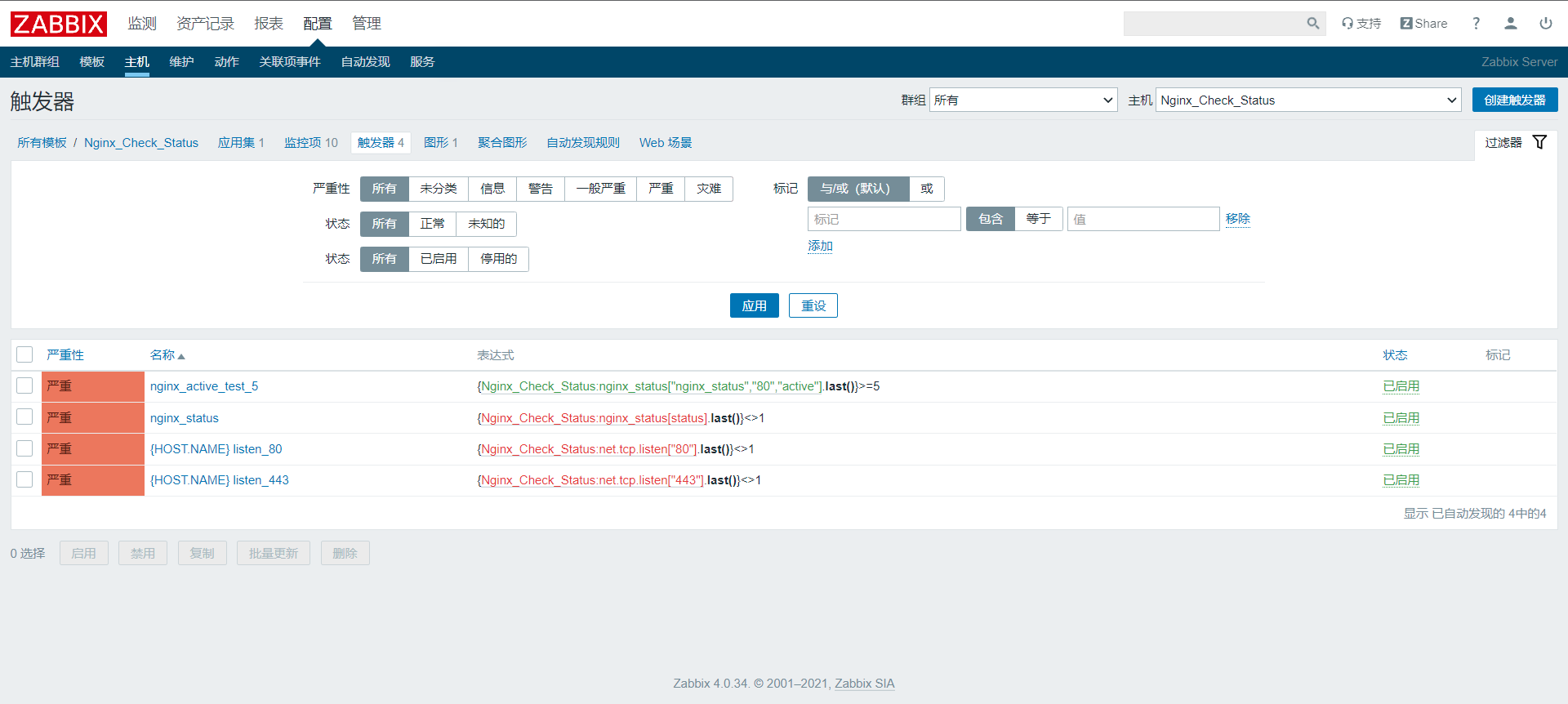Image resolution: width=1568 pixels, height=704 pixels.
Task: Select tag operator 等于
Action: point(1039,219)
